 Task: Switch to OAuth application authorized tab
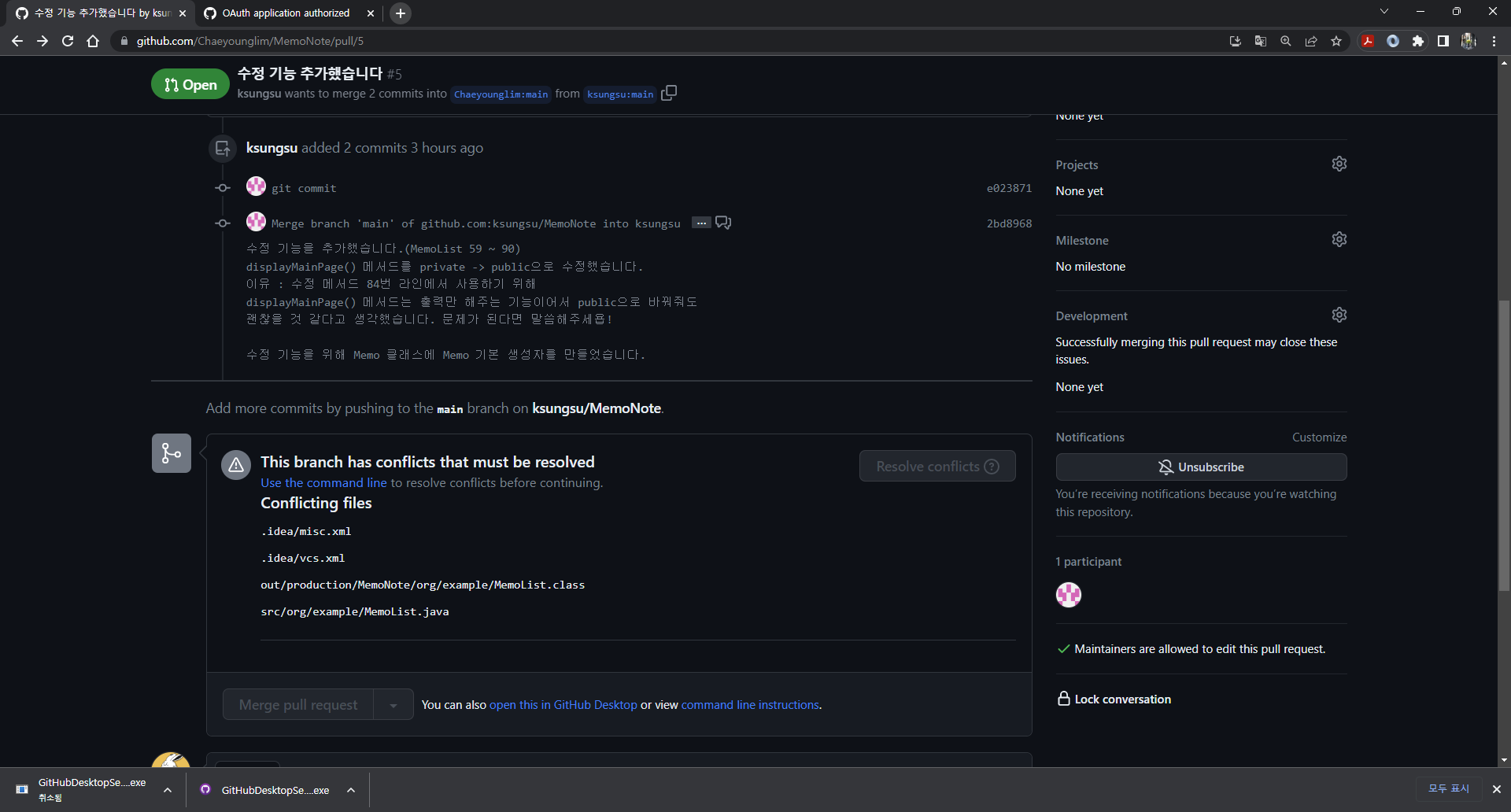pyautogui.click(x=285, y=13)
